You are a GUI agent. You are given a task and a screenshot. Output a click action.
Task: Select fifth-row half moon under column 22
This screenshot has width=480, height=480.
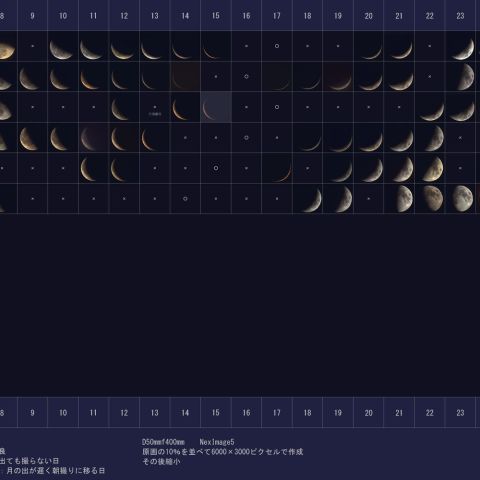(x=433, y=169)
